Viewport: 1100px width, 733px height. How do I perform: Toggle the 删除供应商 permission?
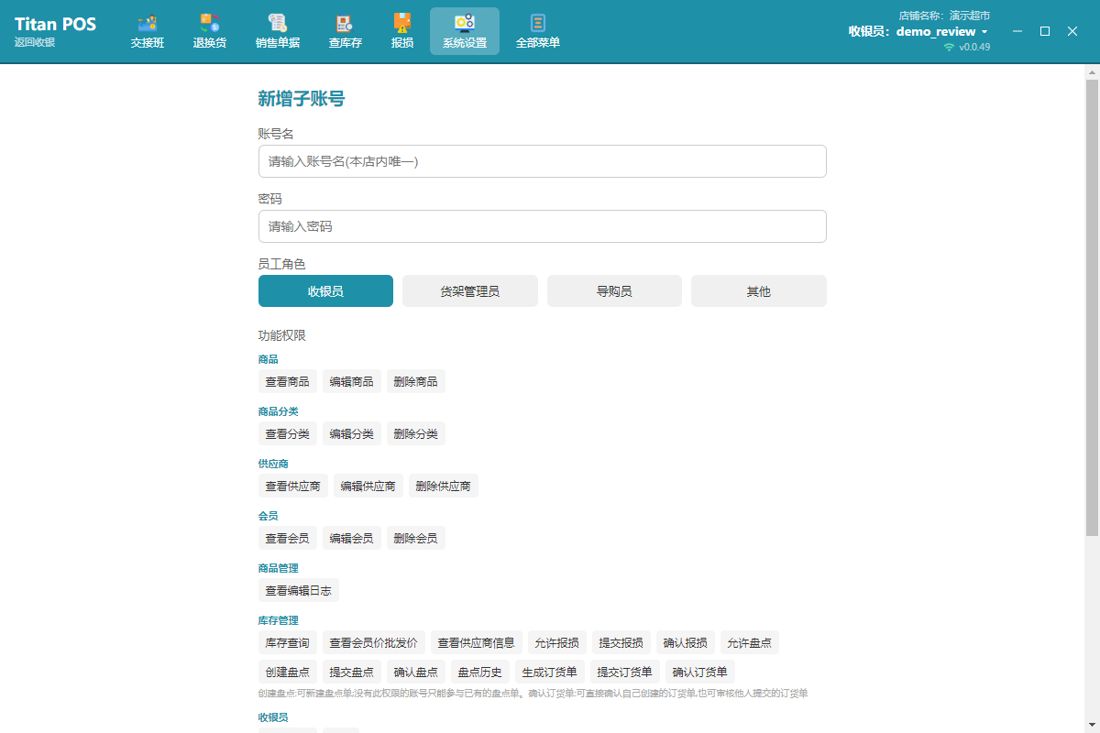(443, 486)
